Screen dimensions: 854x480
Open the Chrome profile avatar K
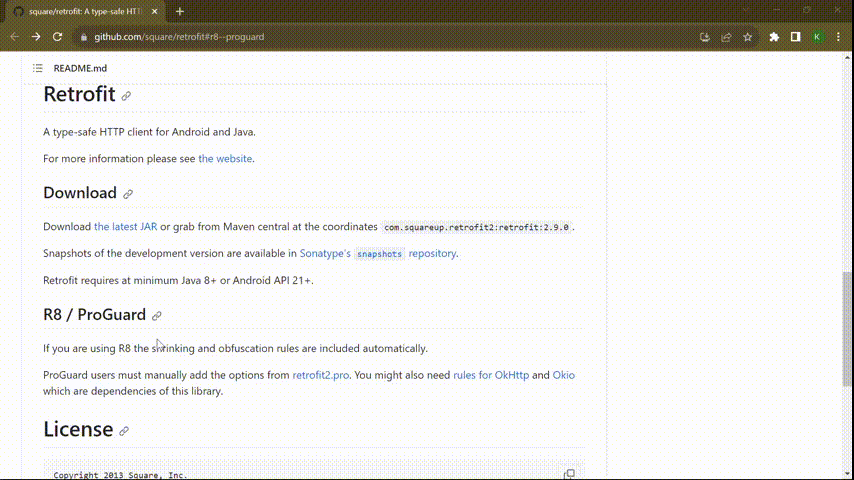pyautogui.click(x=817, y=37)
